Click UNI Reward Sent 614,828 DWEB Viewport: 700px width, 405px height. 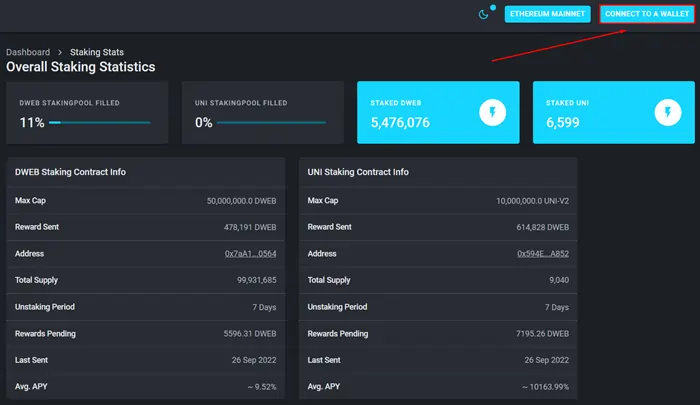(543, 227)
